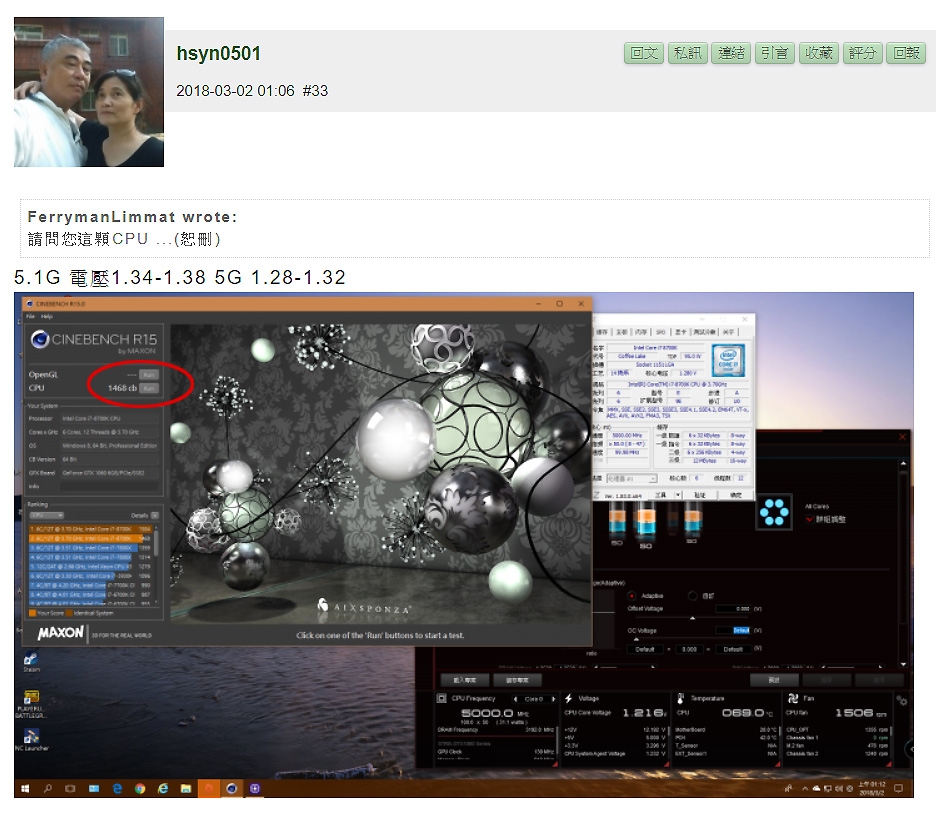
Task: Click the 回文 reply button
Action: pyautogui.click(x=643, y=53)
